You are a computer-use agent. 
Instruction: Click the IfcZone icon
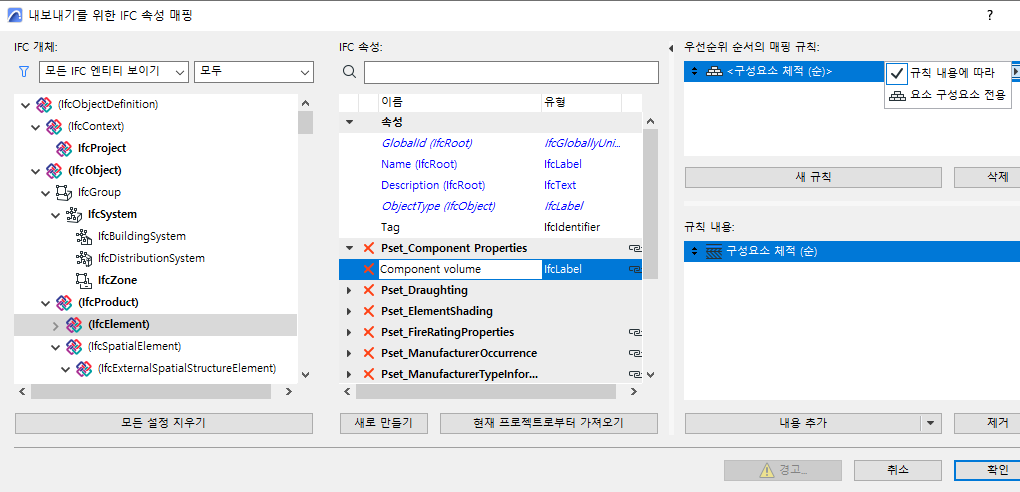(84, 280)
